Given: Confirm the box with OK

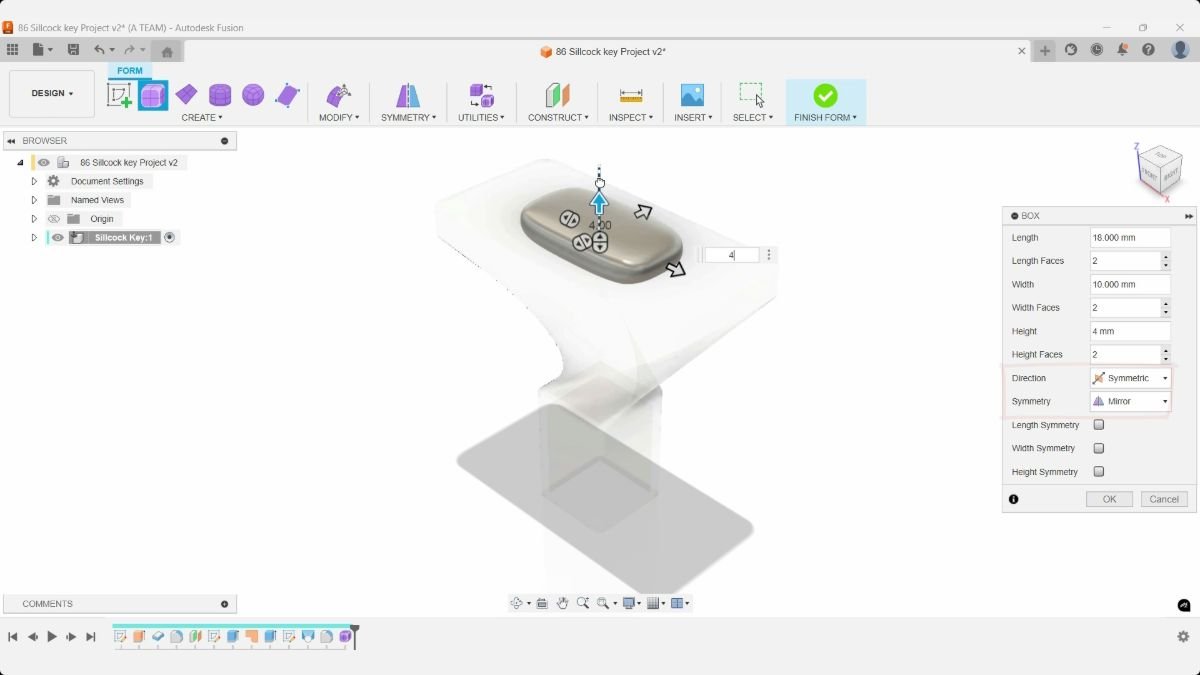Looking at the screenshot, I should click(x=1109, y=499).
